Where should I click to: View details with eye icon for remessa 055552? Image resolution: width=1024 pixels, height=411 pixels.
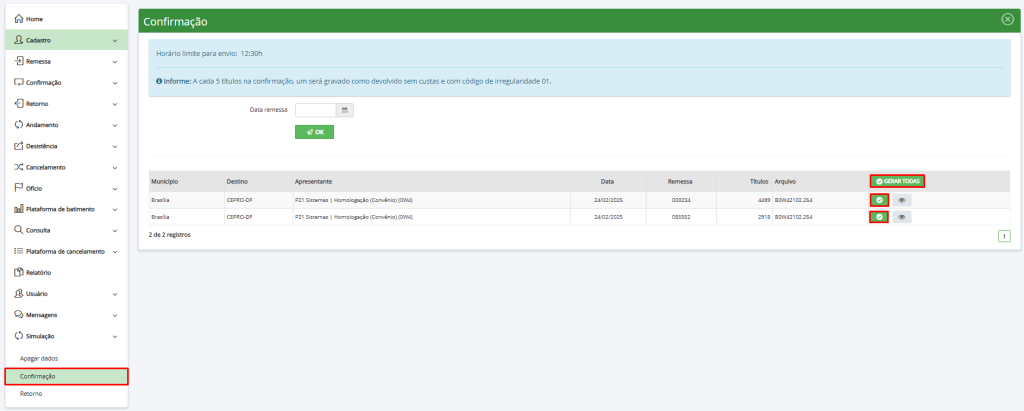[x=901, y=216]
